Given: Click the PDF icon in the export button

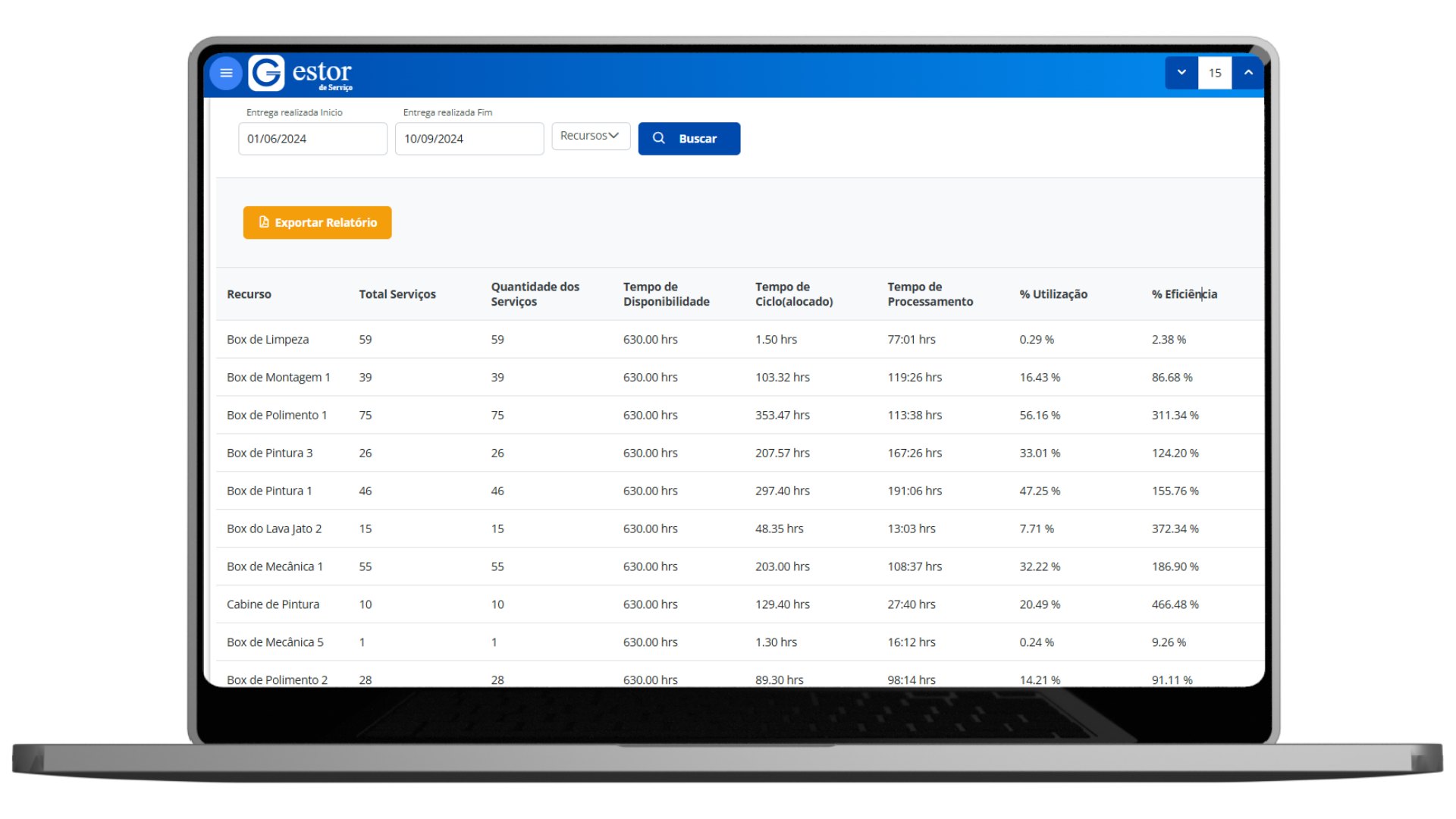Looking at the screenshot, I should click(x=264, y=222).
